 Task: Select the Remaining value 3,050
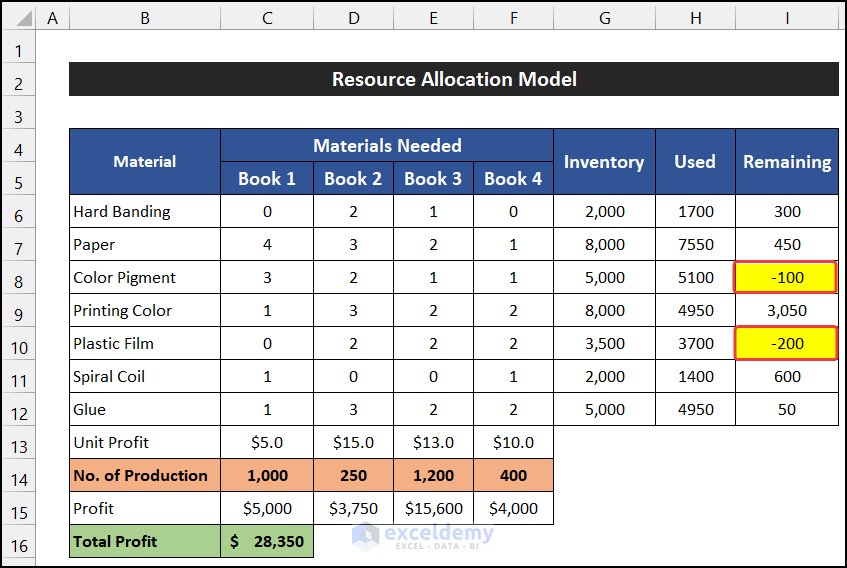pos(787,310)
